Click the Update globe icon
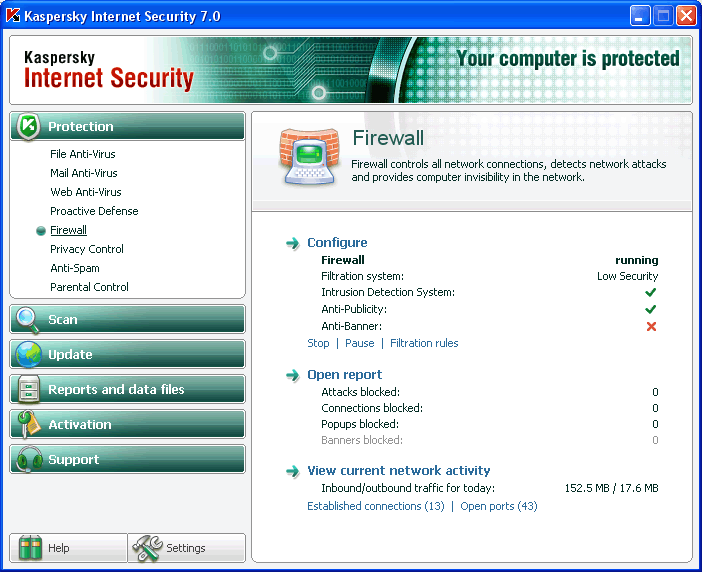The width and height of the screenshot is (704, 575). tap(28, 355)
